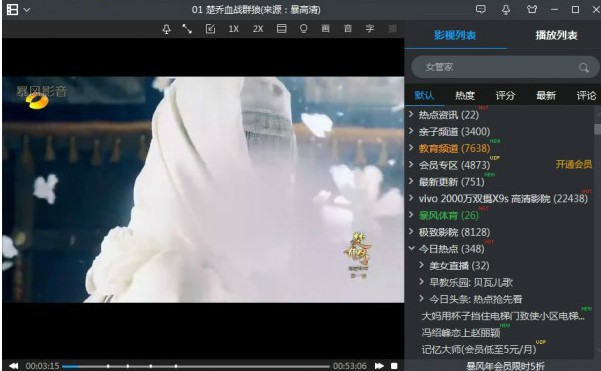
Task: Open the message bubble icon in title bar
Action: 481,9
